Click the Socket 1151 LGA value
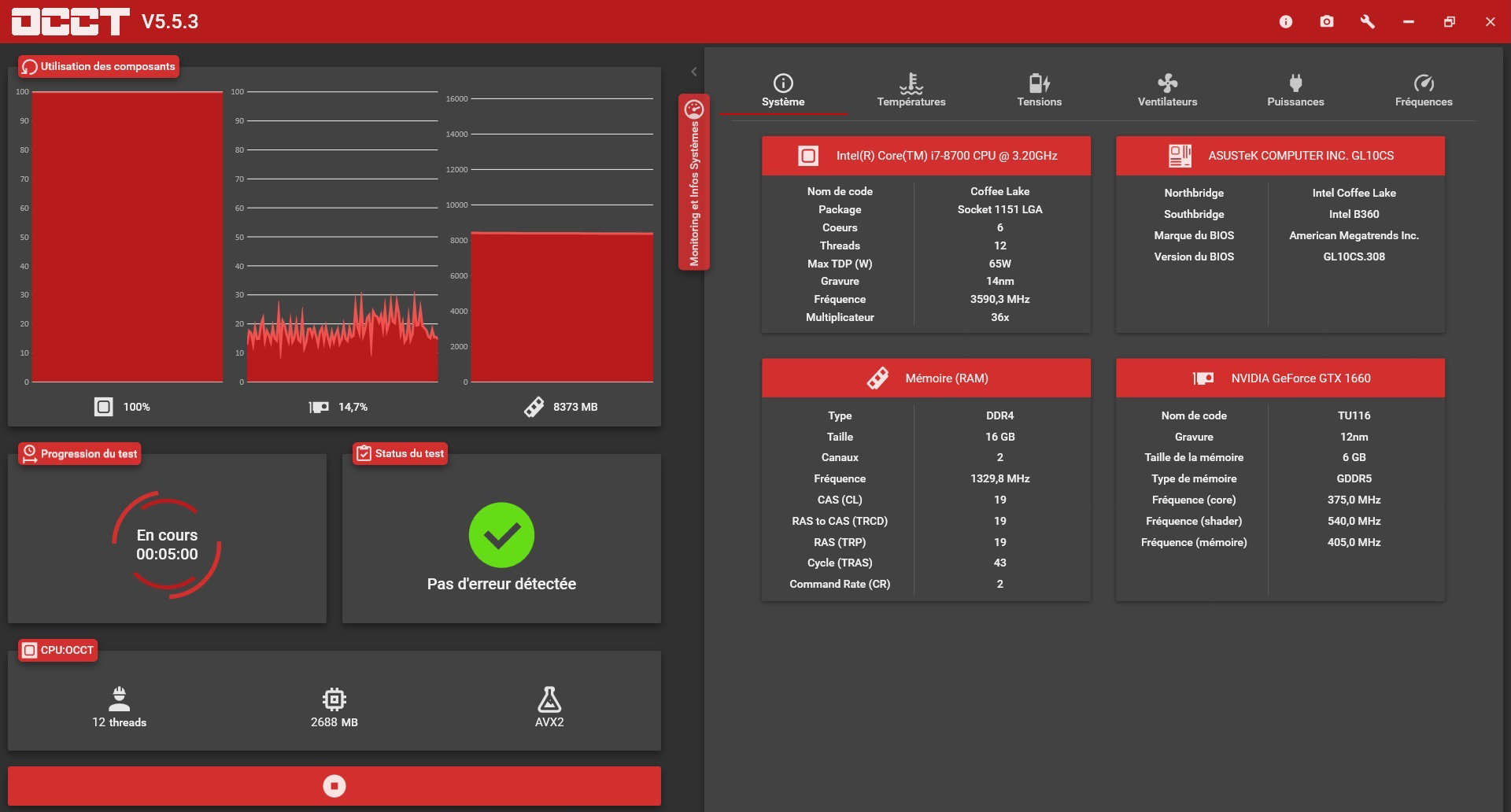This screenshot has width=1511, height=812. click(x=1000, y=209)
